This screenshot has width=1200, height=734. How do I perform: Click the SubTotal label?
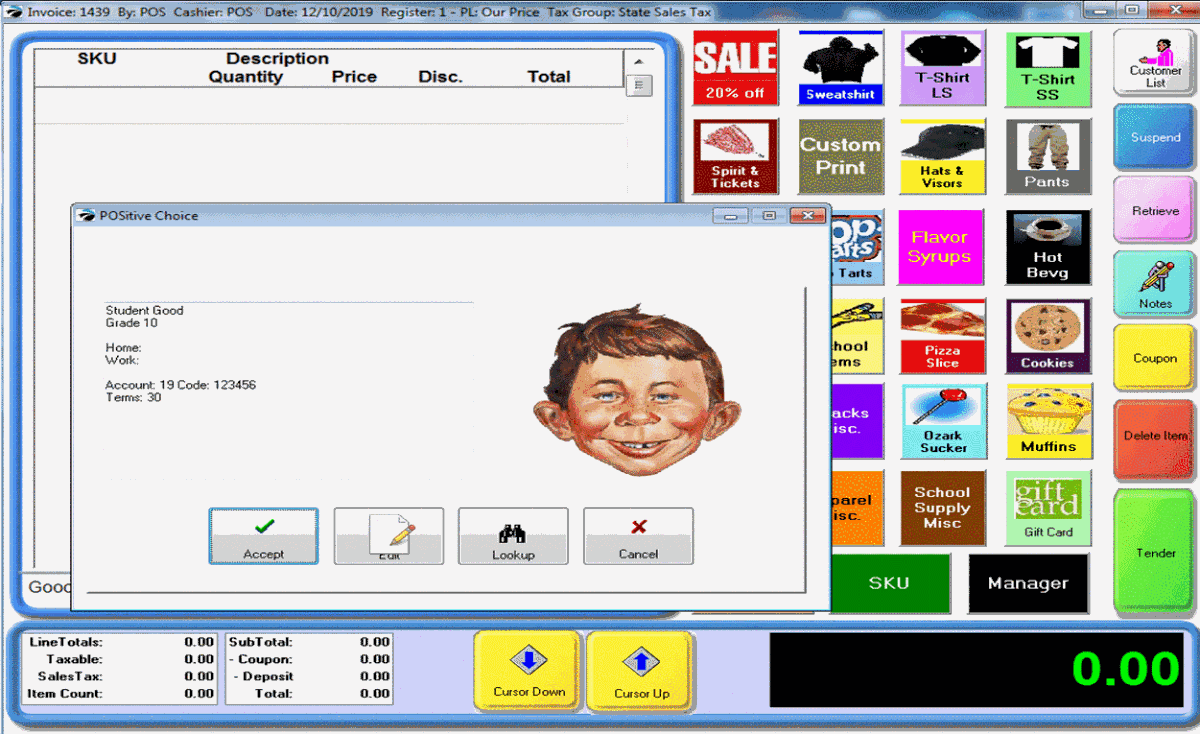(x=260, y=642)
